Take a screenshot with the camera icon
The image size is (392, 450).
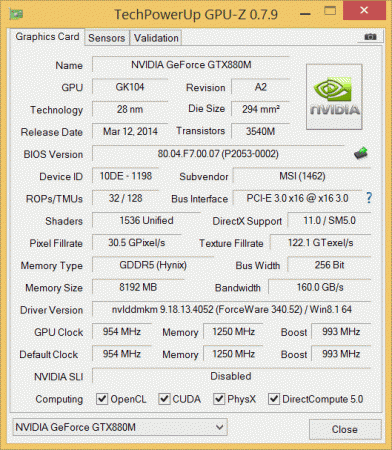[370, 37]
